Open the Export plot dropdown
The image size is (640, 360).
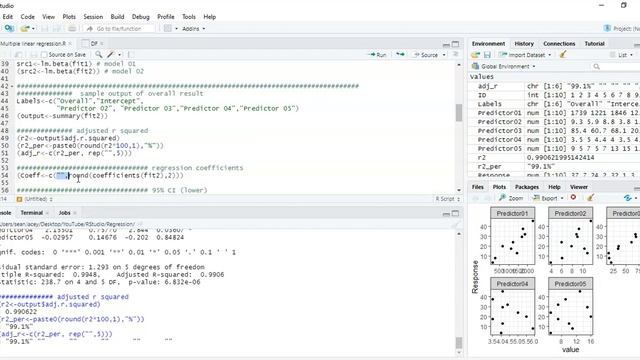(548, 198)
